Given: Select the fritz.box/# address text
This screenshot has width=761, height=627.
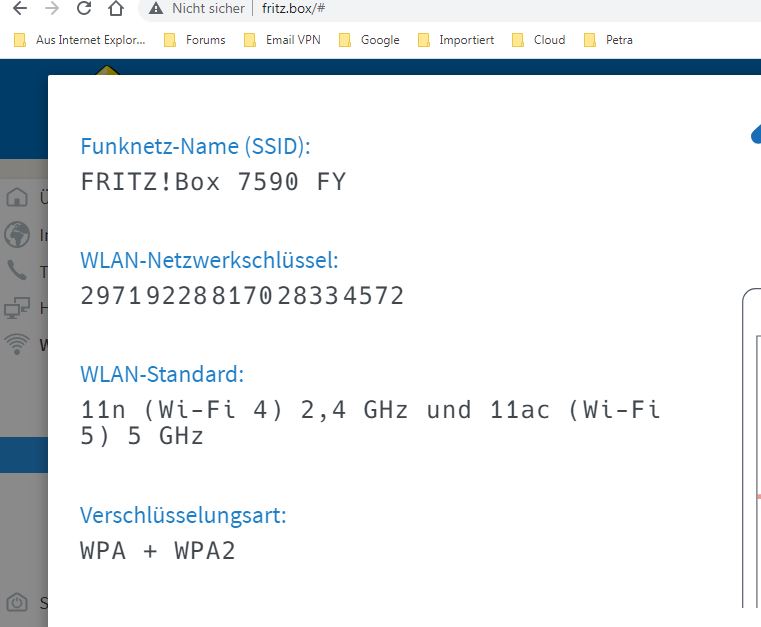Looking at the screenshot, I should point(293,8).
